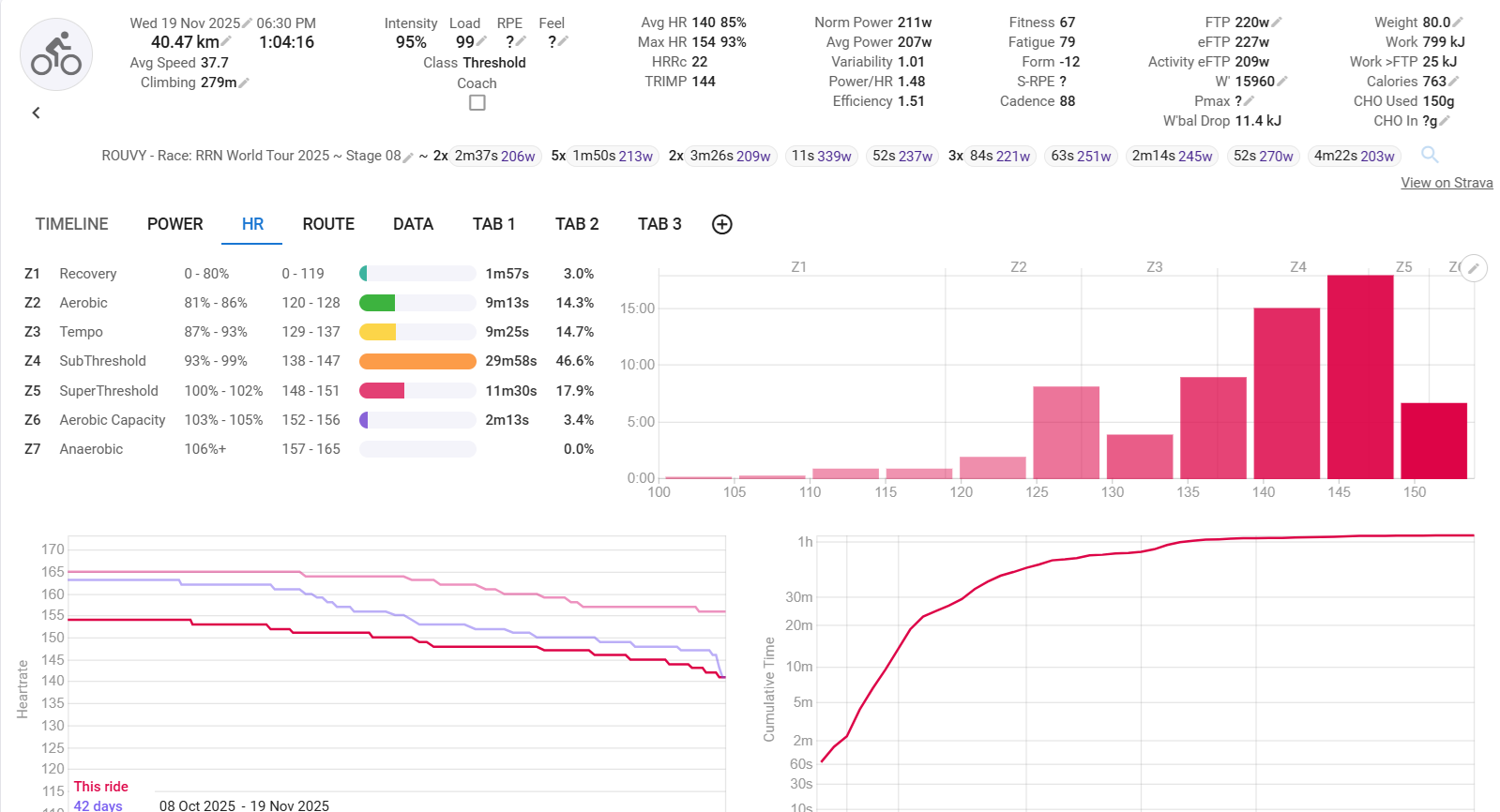1500x812 pixels.
Task: Select the 4m22s 203w interval chip
Action: click(1353, 156)
